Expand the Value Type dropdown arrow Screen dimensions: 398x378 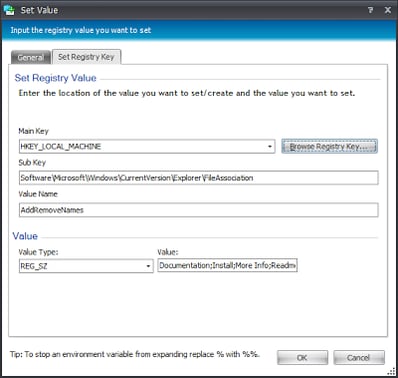click(x=148, y=266)
